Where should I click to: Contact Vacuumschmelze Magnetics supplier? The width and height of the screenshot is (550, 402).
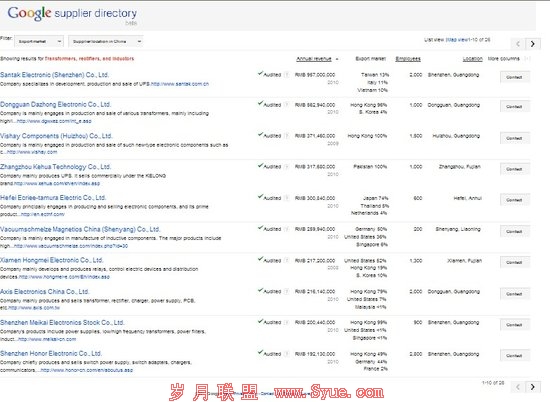pos(514,232)
